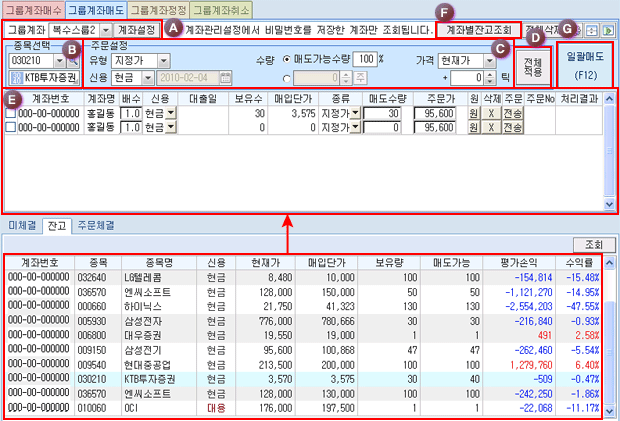Image resolution: width=620 pixels, height=421 pixels.
Task: Click the stock search magnifier icon
Action: click(x=73, y=61)
